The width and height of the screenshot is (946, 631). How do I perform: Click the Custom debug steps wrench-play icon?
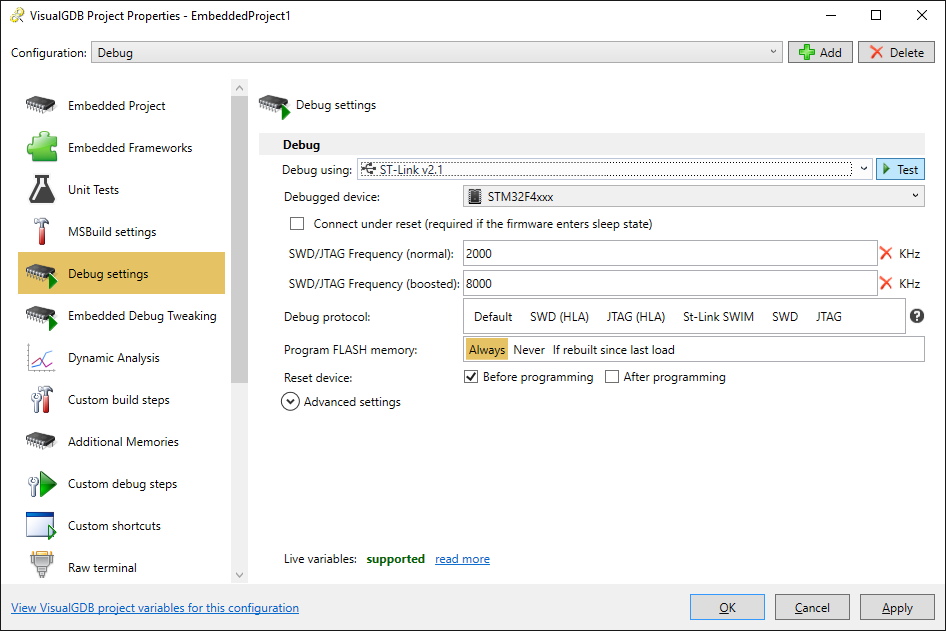click(42, 484)
